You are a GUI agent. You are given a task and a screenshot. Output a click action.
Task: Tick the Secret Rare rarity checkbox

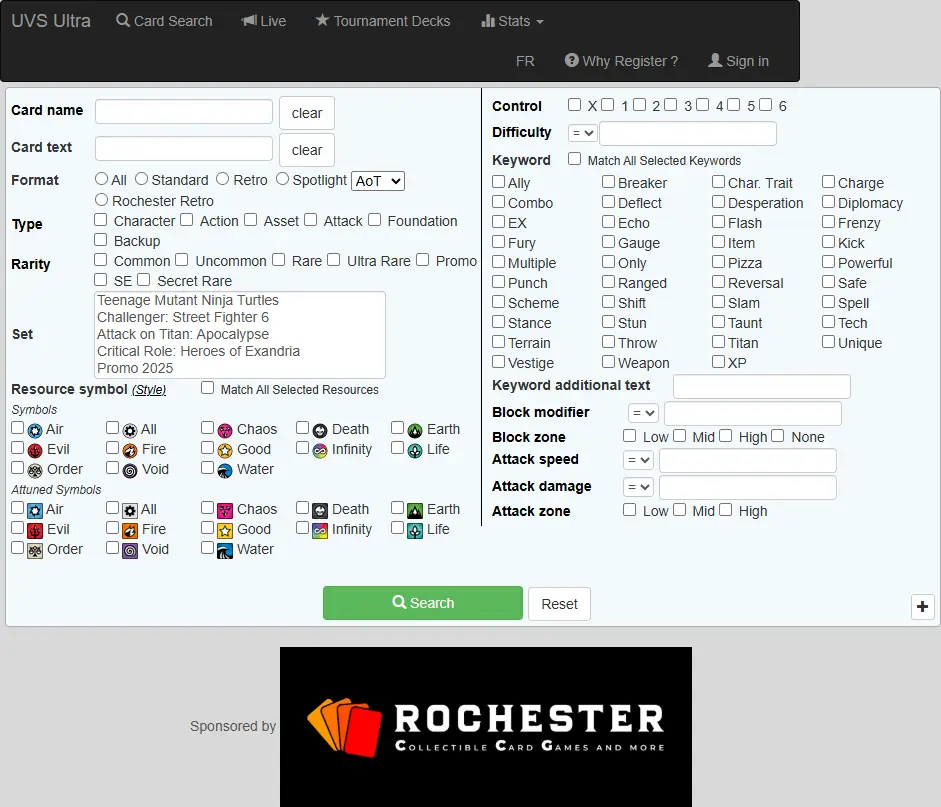pos(143,280)
